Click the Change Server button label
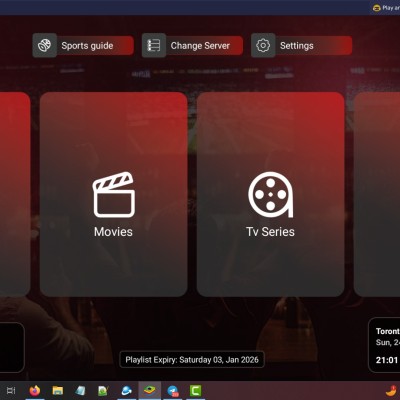 (200, 46)
